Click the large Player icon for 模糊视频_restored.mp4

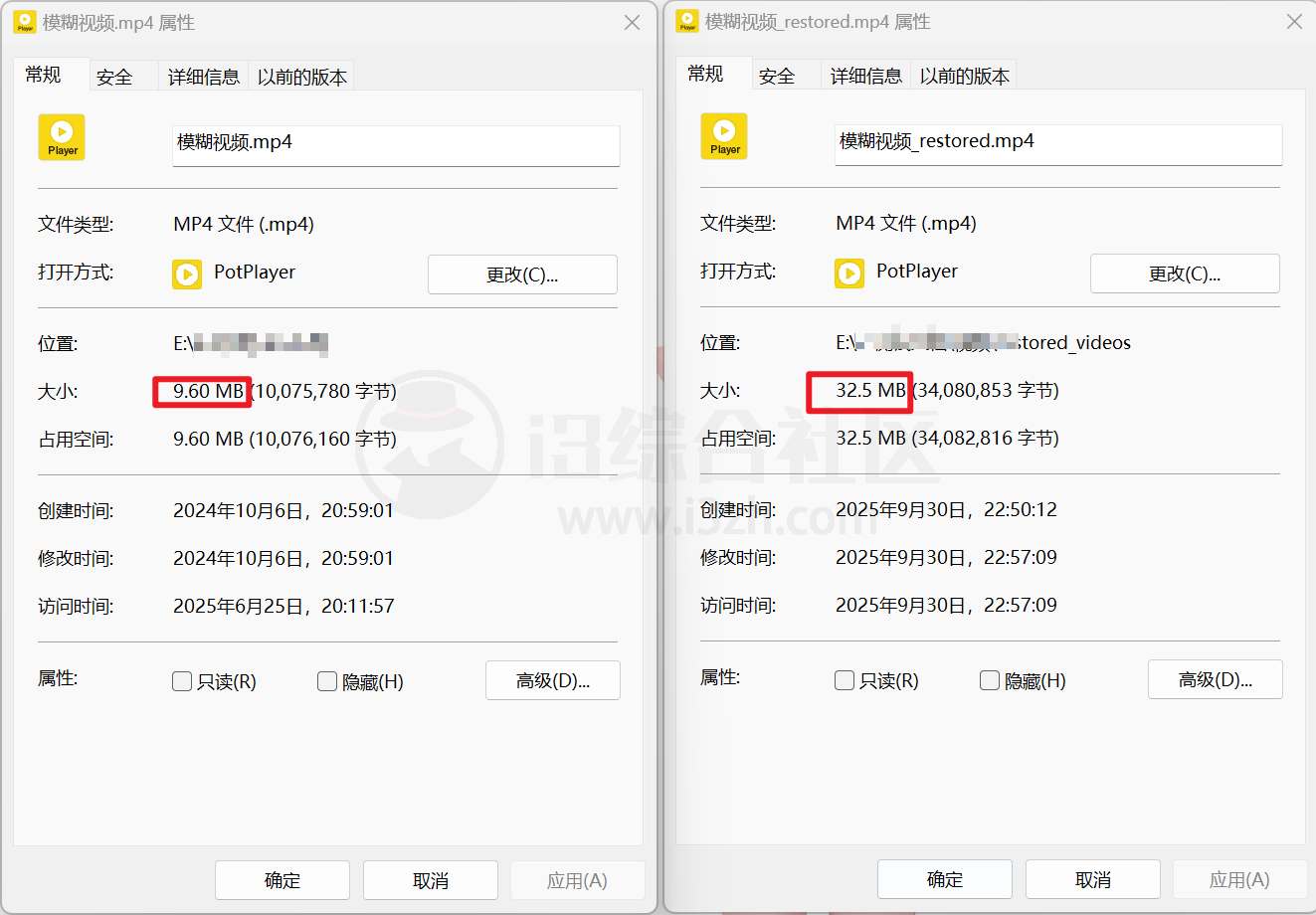tap(724, 136)
